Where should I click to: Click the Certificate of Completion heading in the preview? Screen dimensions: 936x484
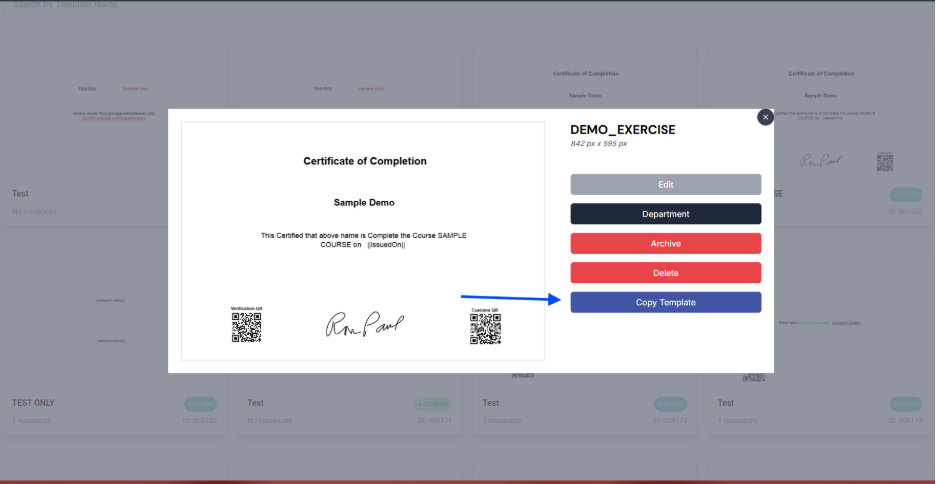[365, 161]
